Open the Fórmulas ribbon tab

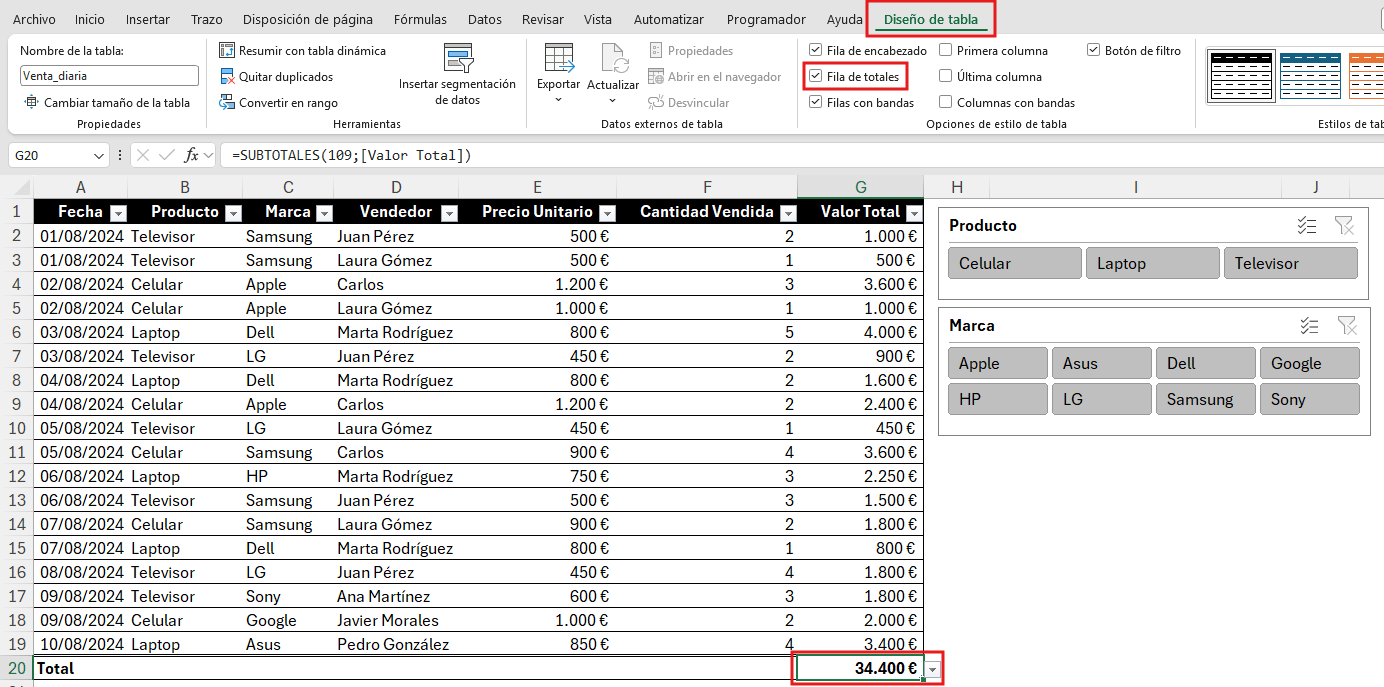click(x=420, y=19)
